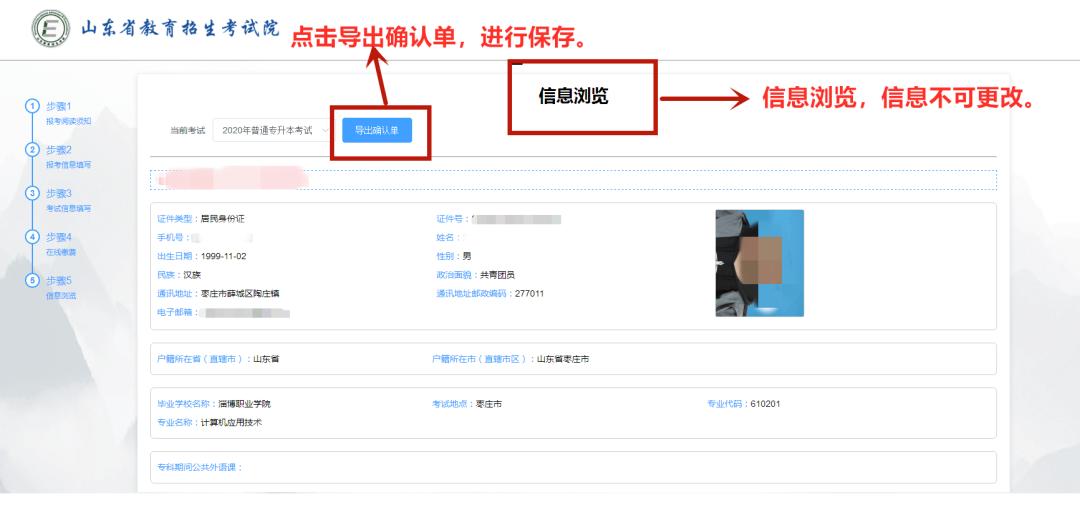Click the 专业代码 value 610201
The image size is (1080, 509).
click(765, 404)
